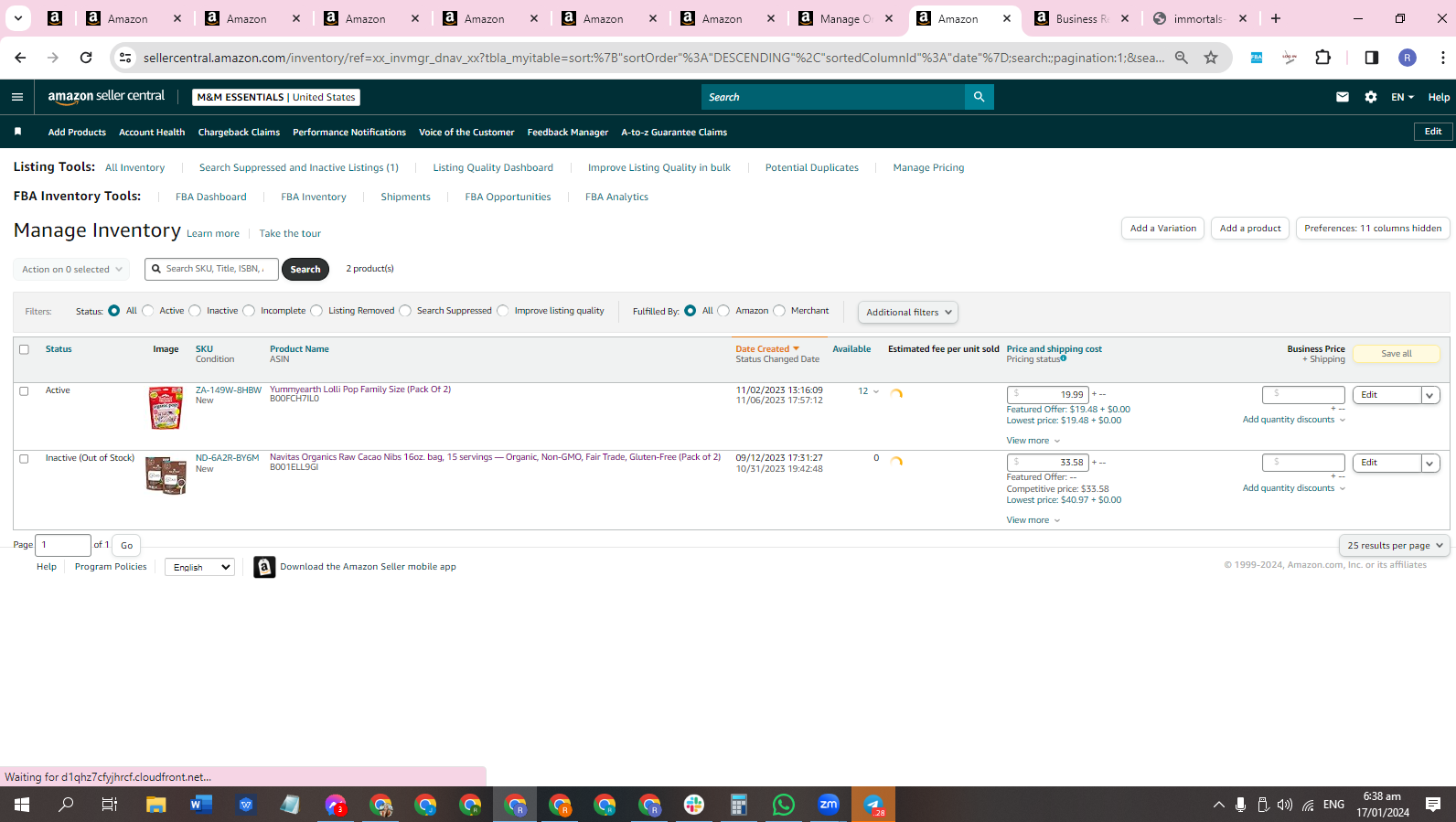Select Fulfilled By Amazon radio button

point(723,311)
